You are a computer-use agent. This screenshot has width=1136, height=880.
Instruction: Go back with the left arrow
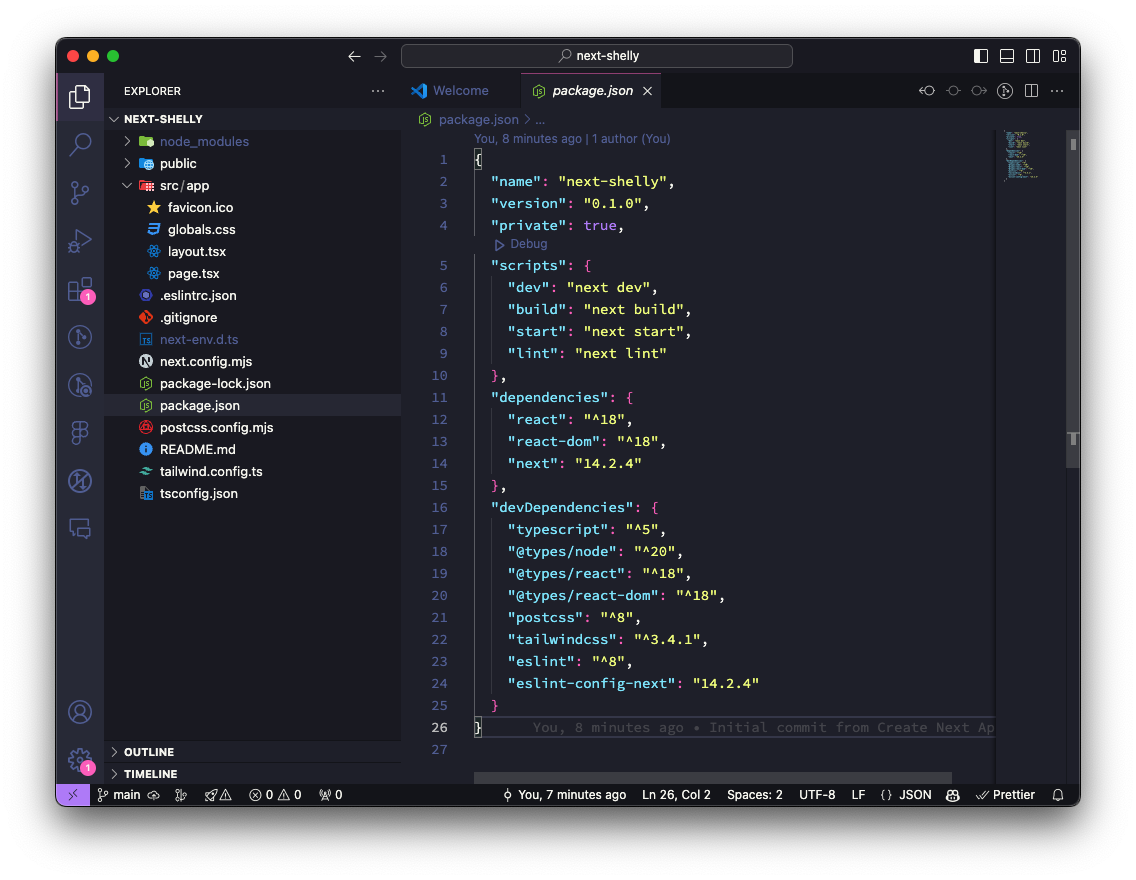354,56
